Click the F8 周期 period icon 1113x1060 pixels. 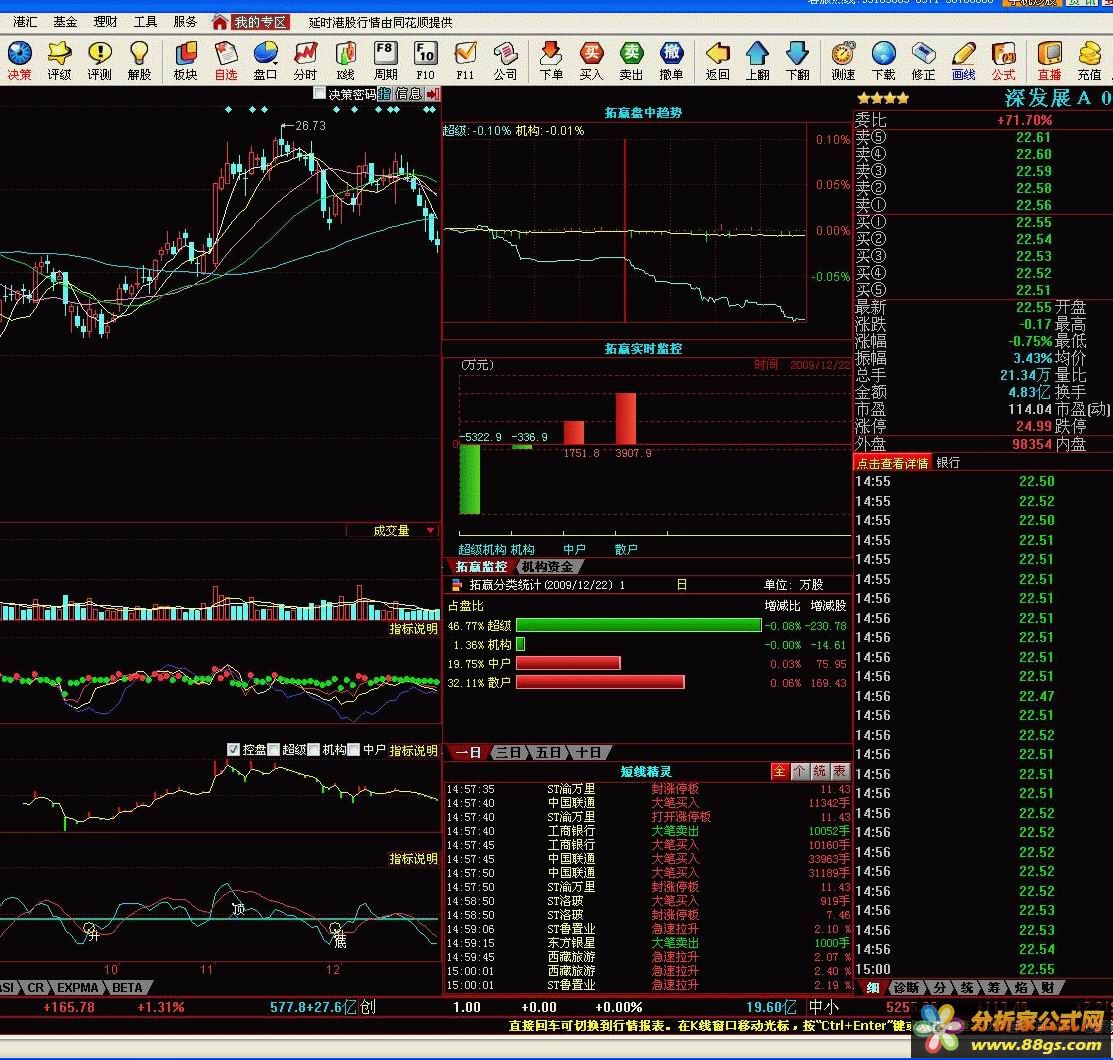[385, 60]
